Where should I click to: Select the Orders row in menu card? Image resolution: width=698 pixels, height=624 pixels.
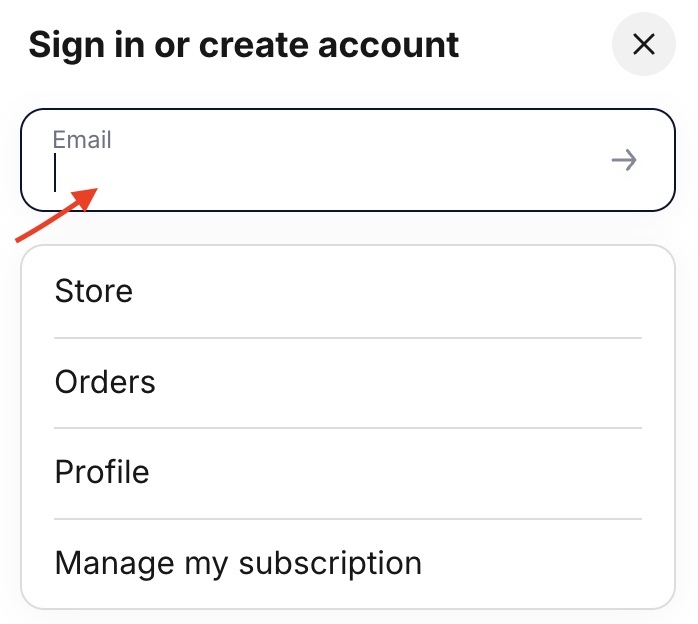coord(348,382)
